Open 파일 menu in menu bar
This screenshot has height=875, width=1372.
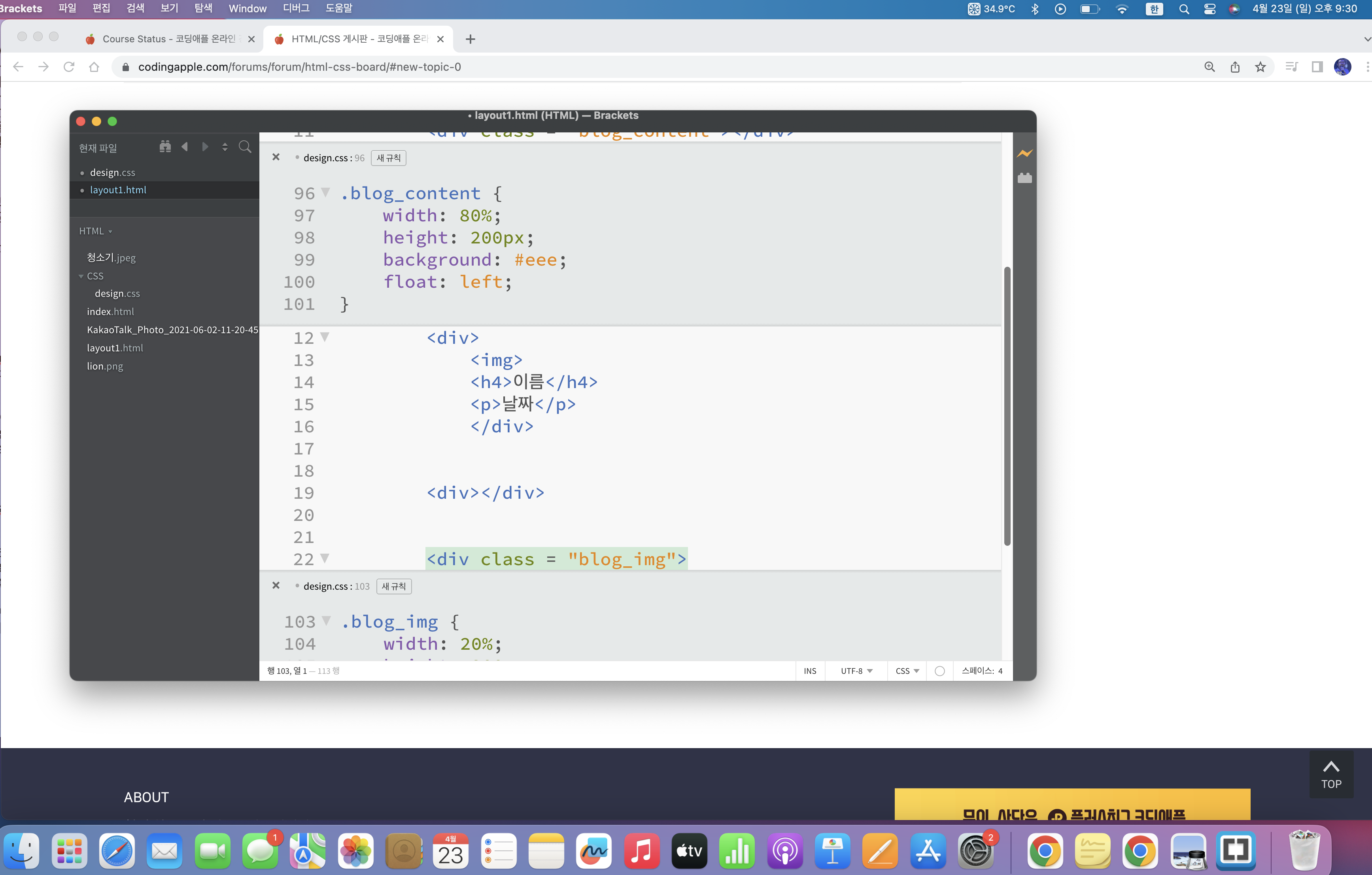pos(67,9)
